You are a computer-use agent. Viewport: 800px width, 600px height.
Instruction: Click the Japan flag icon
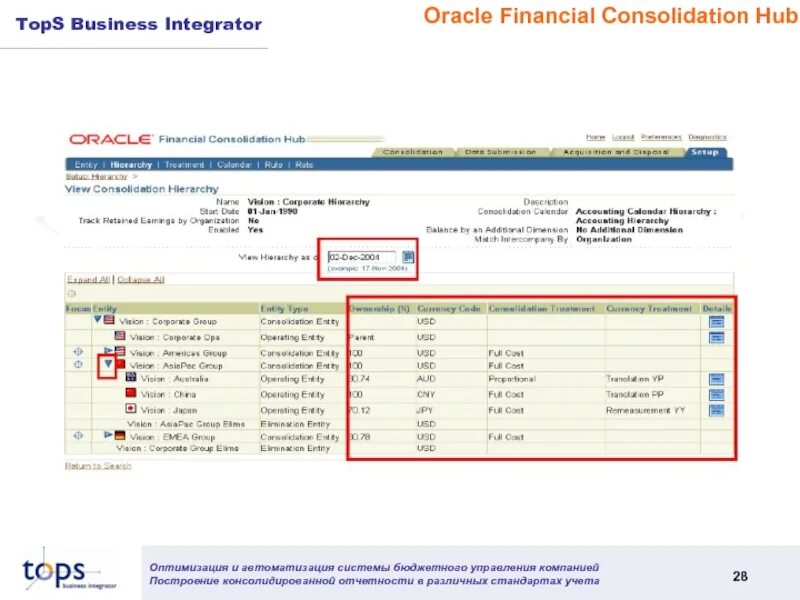click(131, 408)
